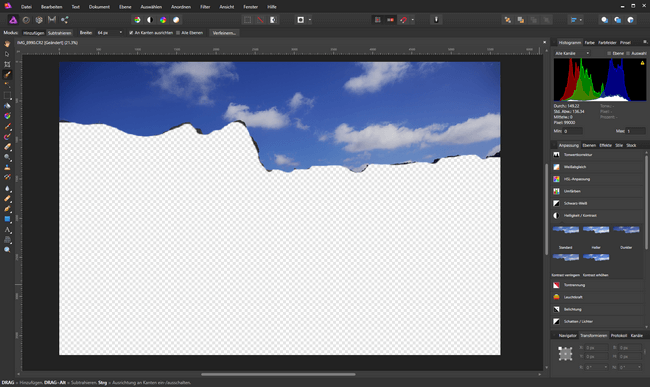
Task: Select the View hand tool
Action: (x=7, y=44)
